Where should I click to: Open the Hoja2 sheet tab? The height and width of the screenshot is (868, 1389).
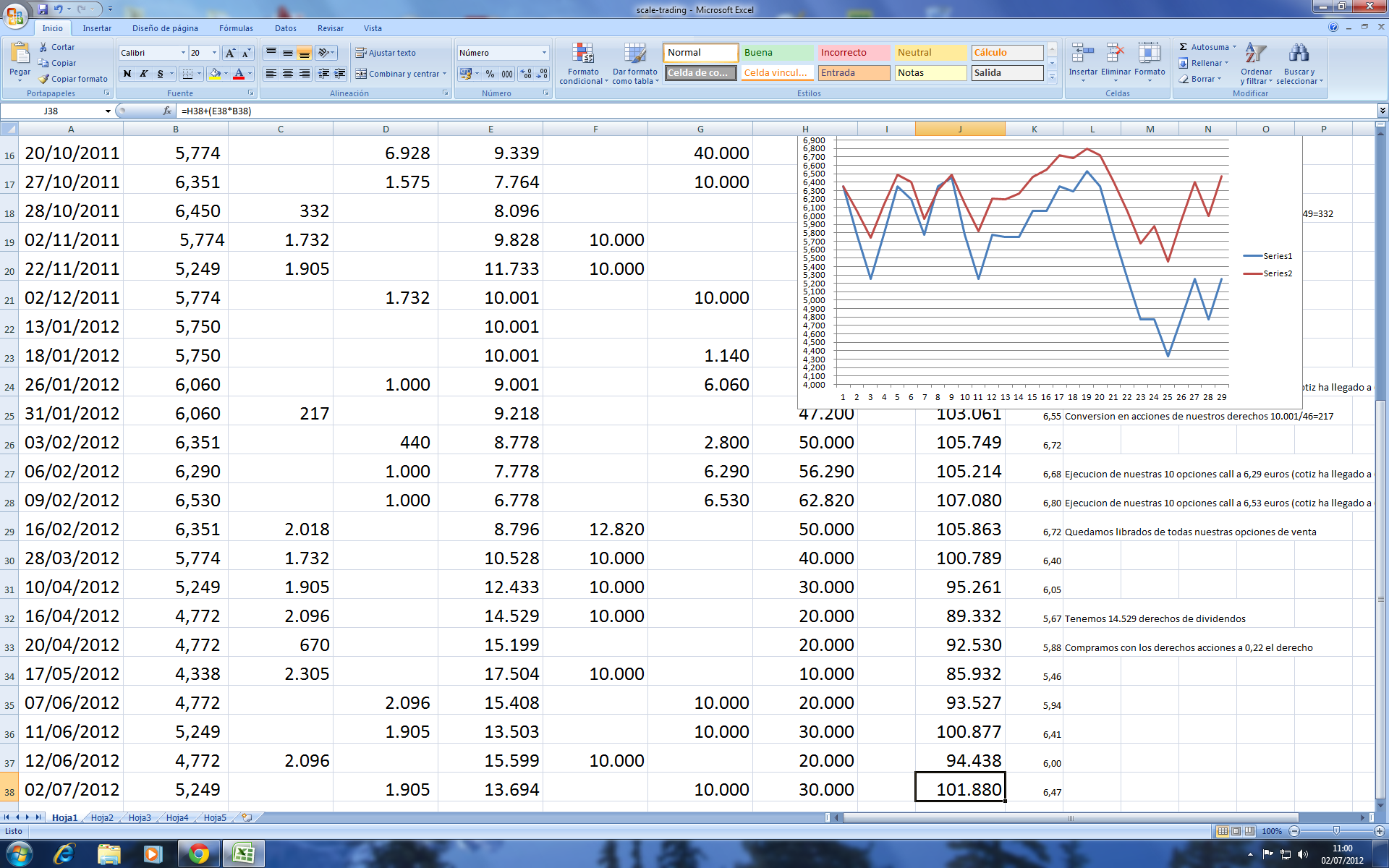[102, 817]
